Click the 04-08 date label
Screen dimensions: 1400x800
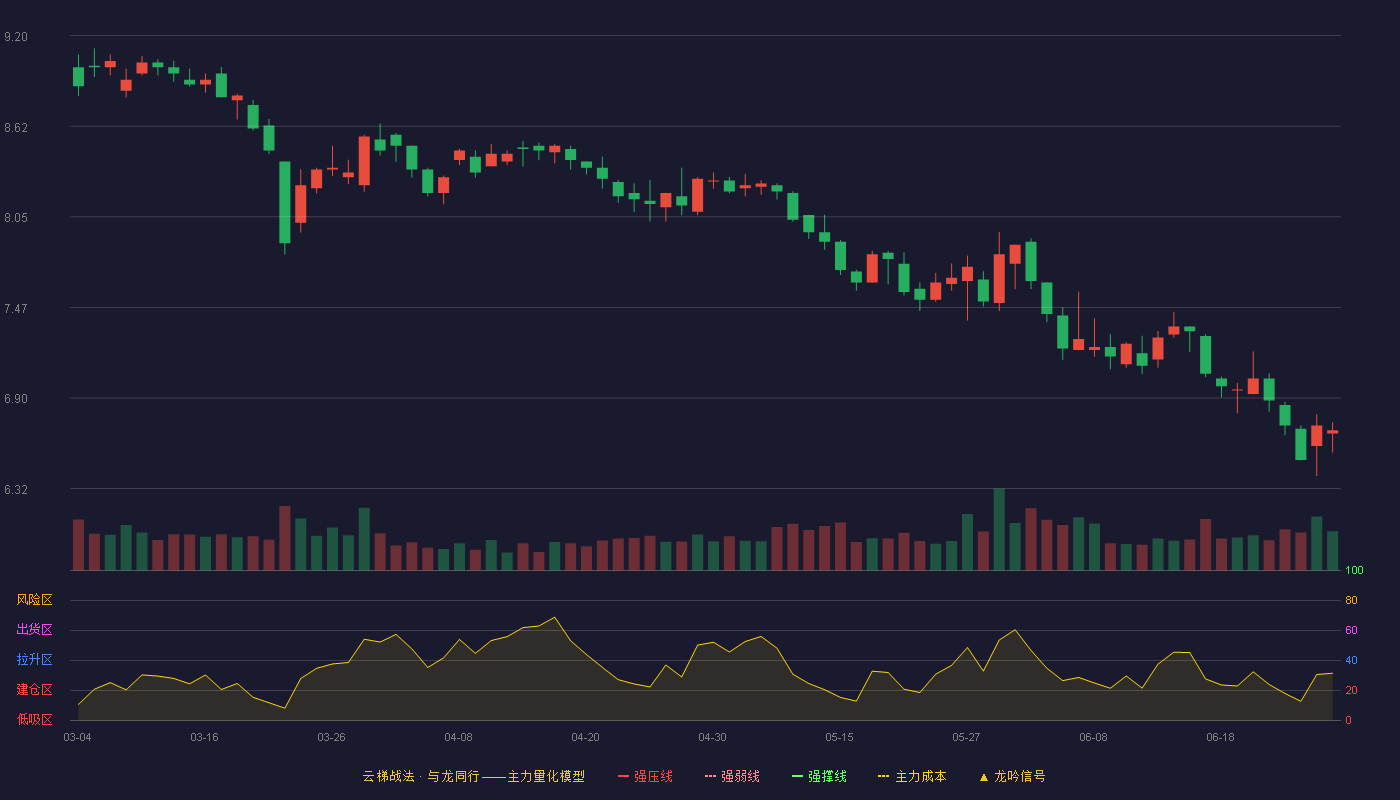point(458,737)
